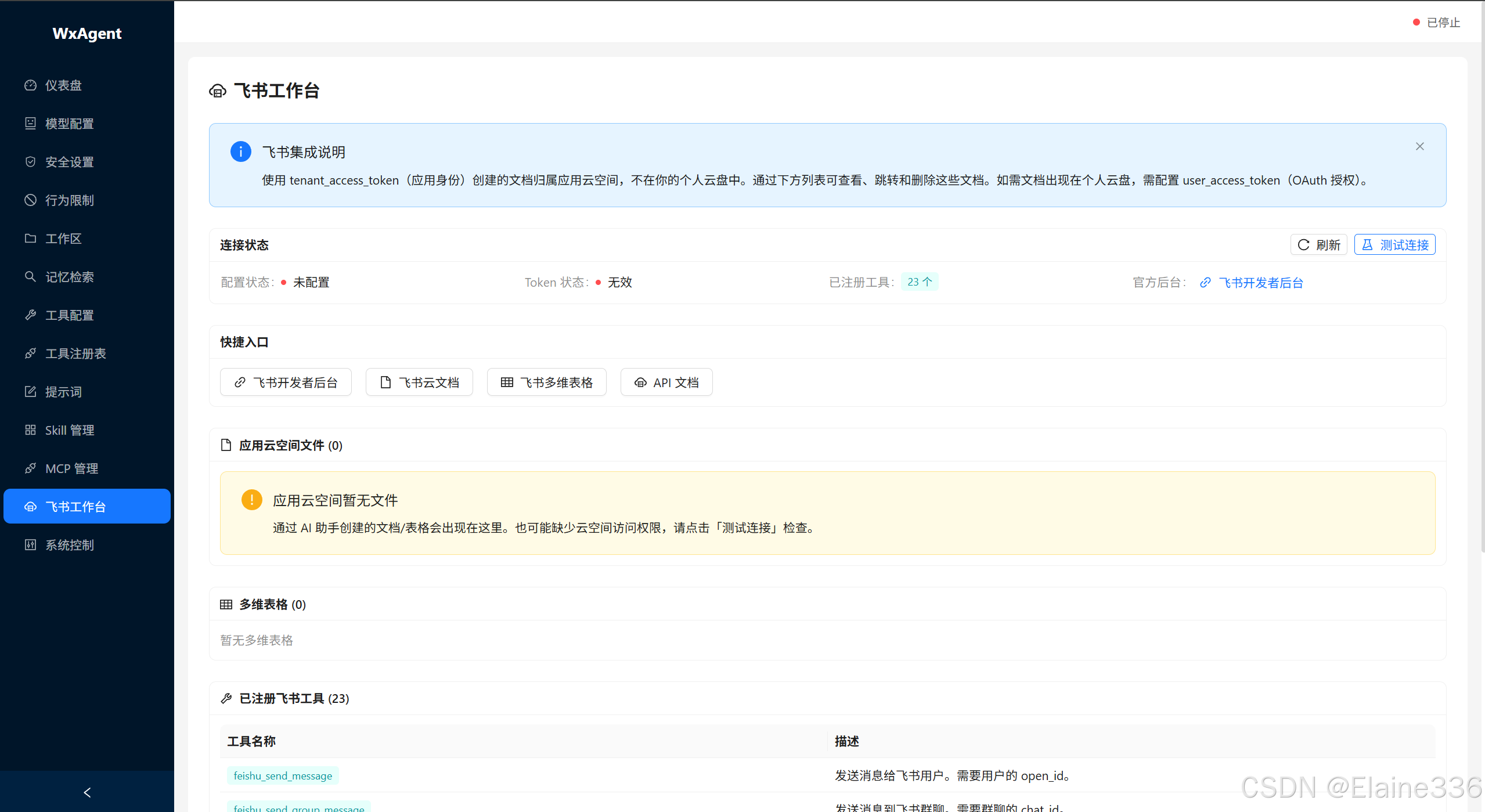Click the cloud icon beside 飞书工作台 in sidebar
This screenshot has height=812, width=1485.
(x=31, y=507)
